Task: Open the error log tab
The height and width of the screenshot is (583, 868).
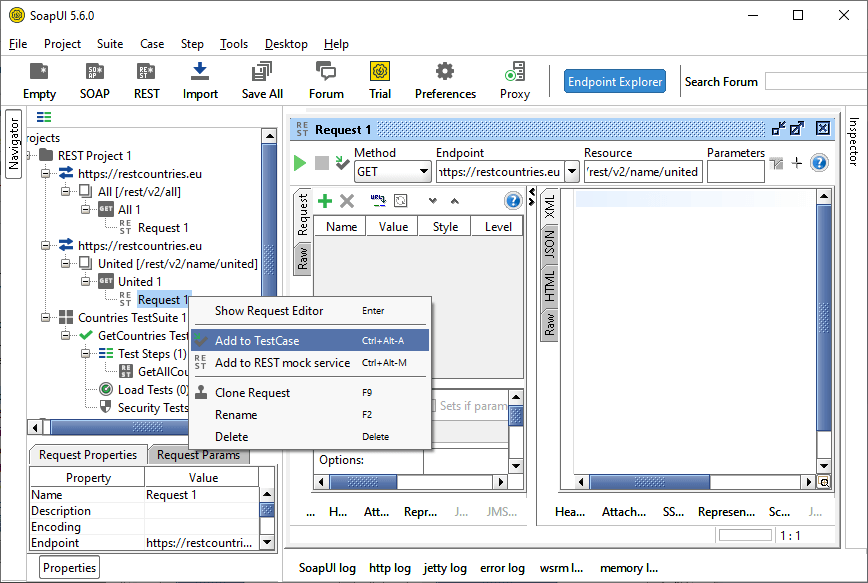Action: pyautogui.click(x=502, y=568)
